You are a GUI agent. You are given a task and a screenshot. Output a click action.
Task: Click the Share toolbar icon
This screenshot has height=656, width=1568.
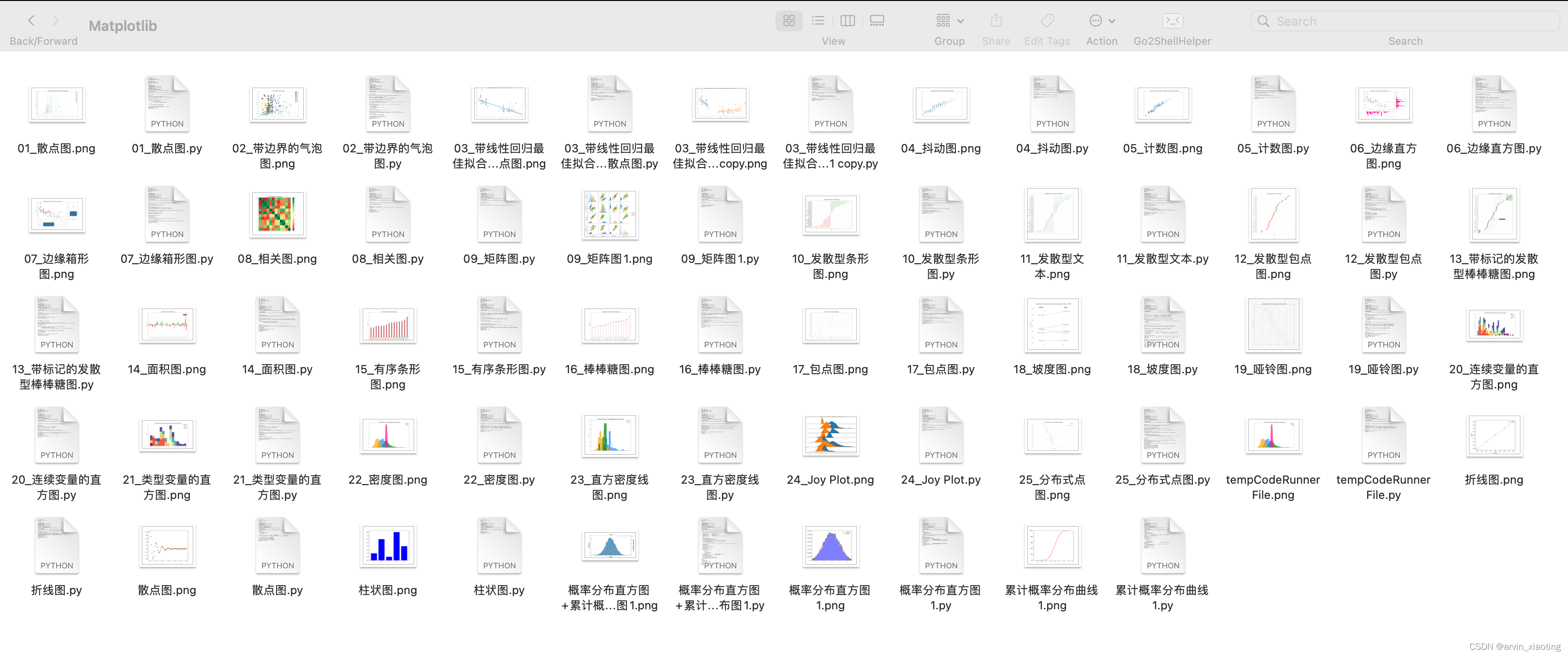(996, 20)
